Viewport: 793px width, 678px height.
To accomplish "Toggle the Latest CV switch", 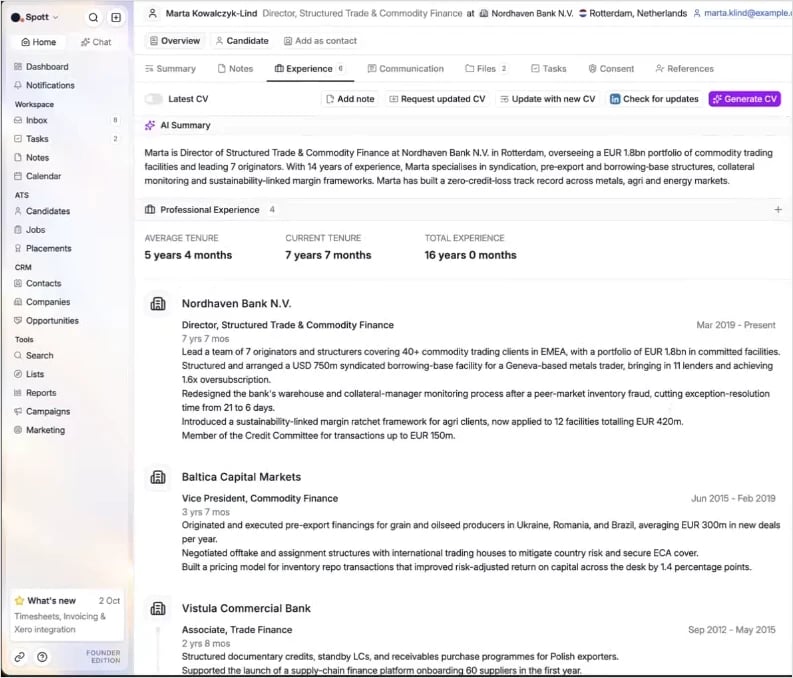I will [154, 99].
